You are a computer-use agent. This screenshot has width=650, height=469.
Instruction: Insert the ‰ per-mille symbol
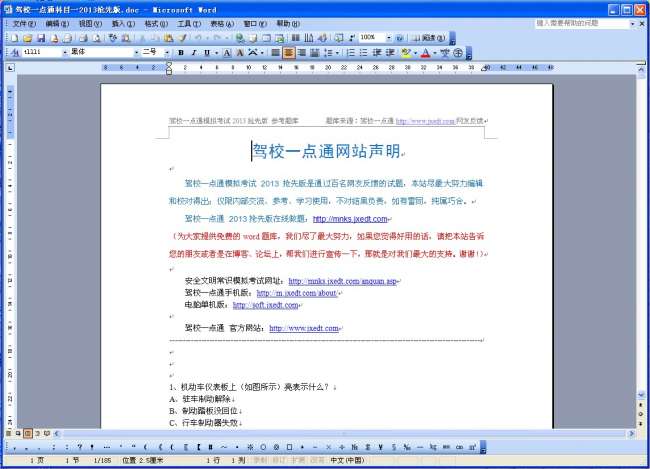pyautogui.click(x=407, y=447)
